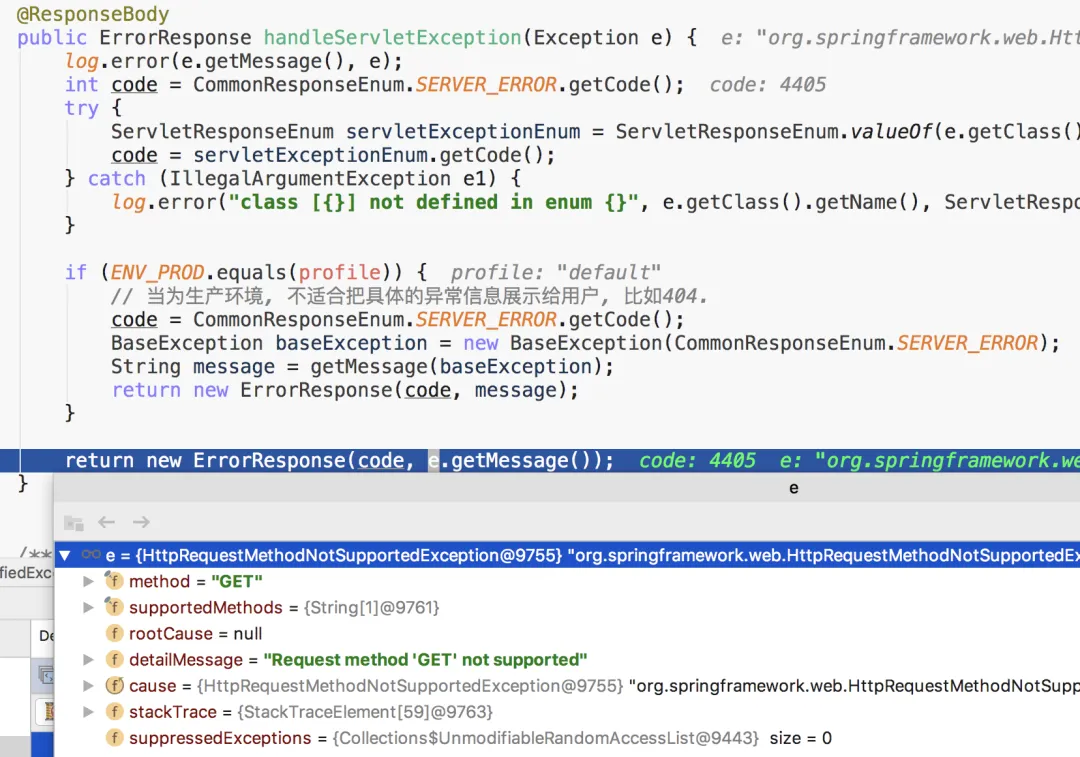Select the "Request method 'GET' not supported" value
Viewport: 1080px width, 757px height.
(425, 660)
